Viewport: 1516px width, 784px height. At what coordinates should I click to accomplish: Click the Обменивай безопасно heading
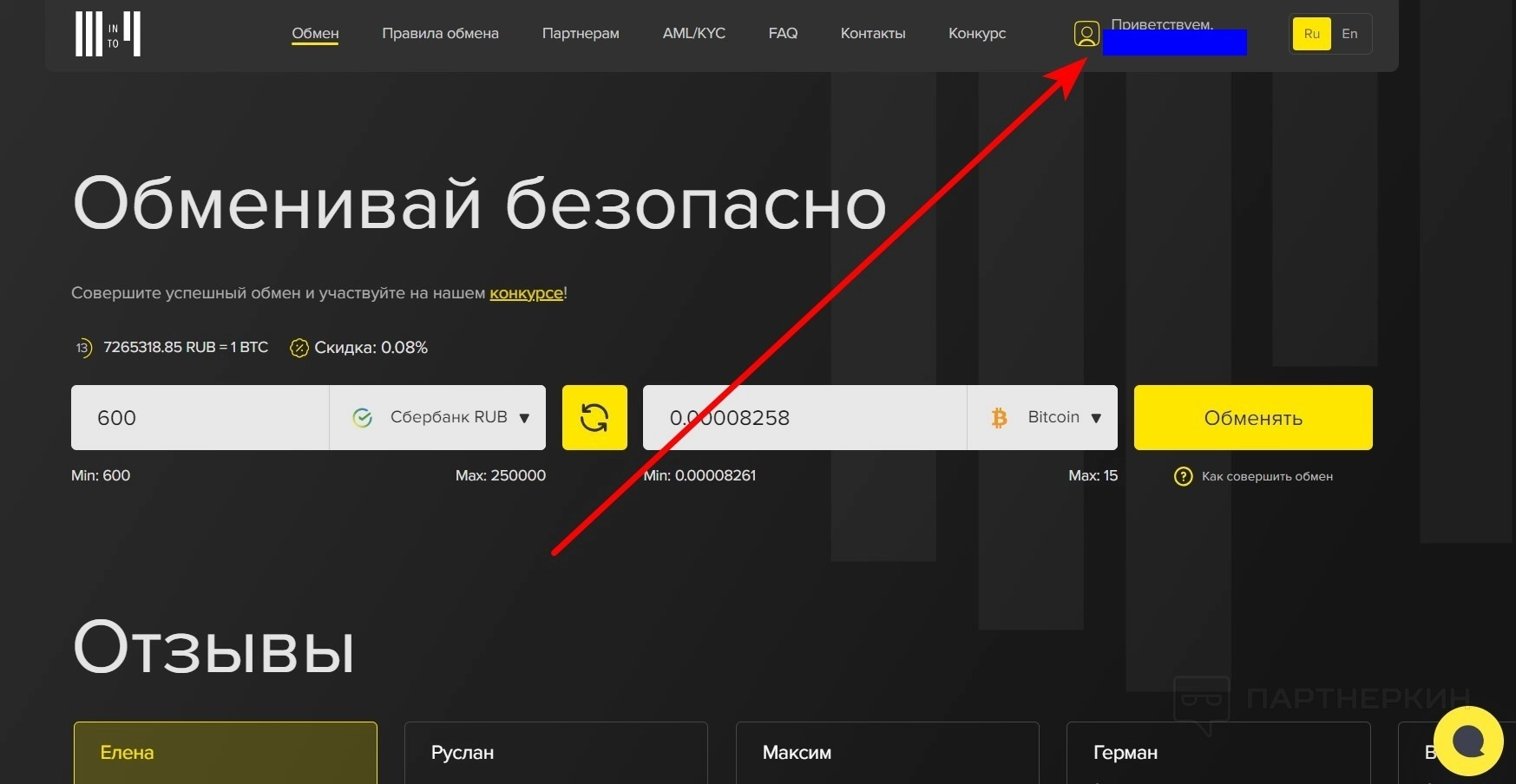[x=479, y=203]
